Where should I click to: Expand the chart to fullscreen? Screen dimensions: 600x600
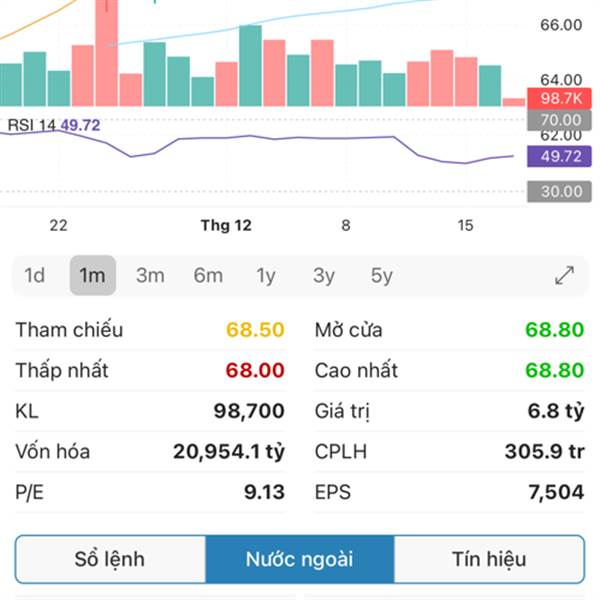[564, 275]
